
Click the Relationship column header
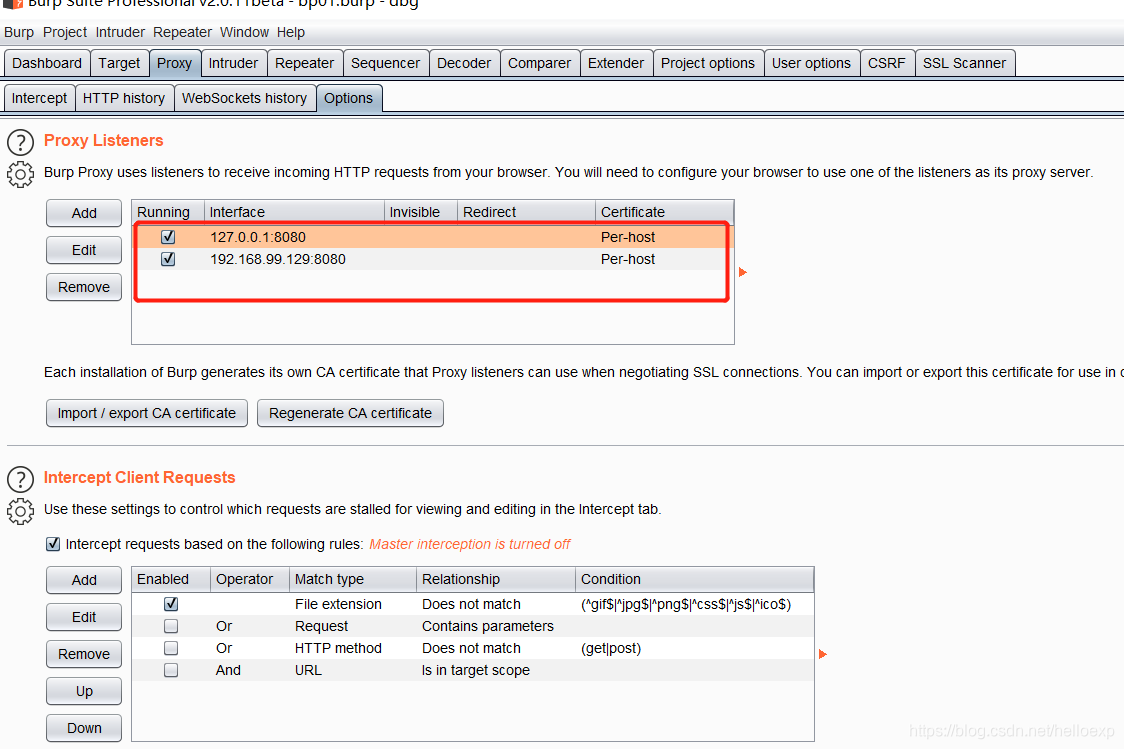[x=495, y=579]
